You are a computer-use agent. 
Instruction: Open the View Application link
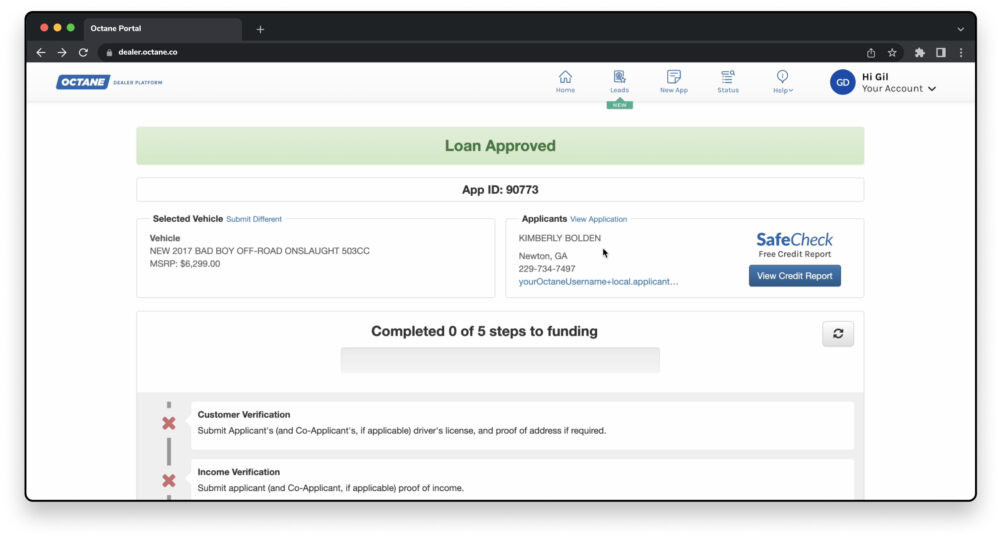point(598,219)
